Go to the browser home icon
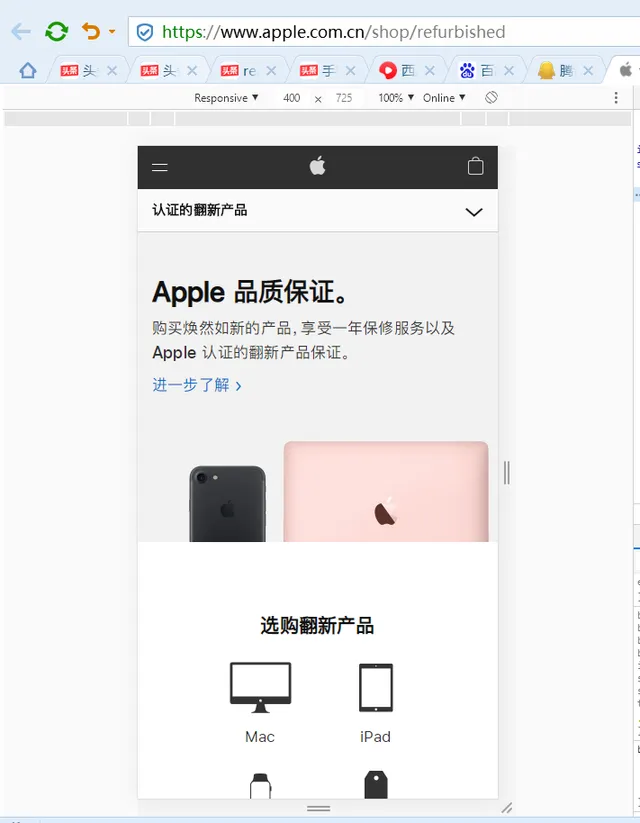Screen dimensions: 640x823 click(x=28, y=70)
